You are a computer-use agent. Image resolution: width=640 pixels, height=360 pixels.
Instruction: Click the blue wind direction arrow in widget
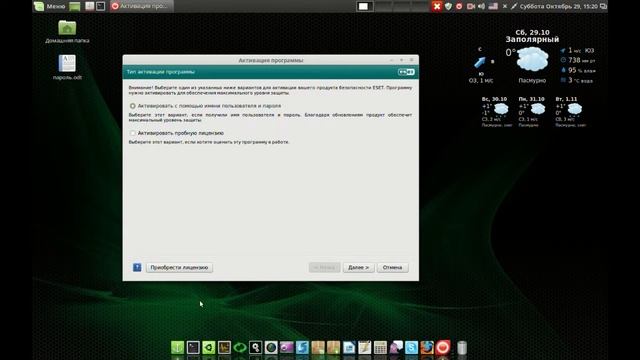tap(480, 62)
